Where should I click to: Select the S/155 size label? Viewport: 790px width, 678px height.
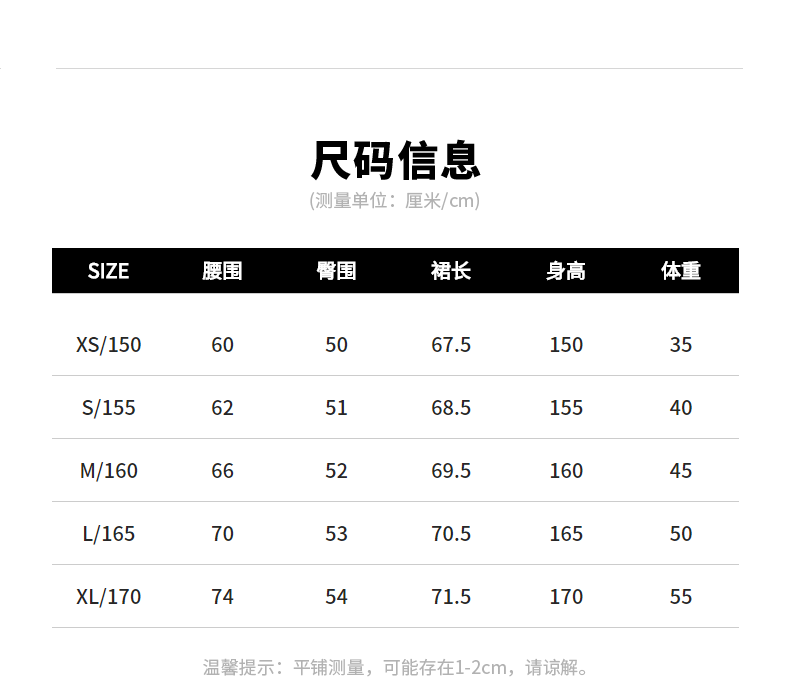(x=109, y=408)
